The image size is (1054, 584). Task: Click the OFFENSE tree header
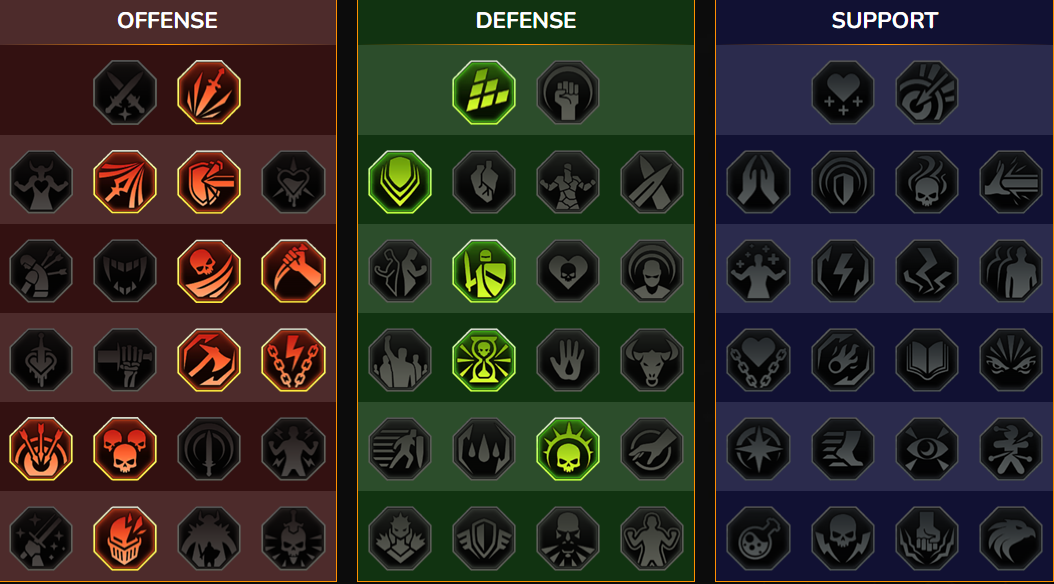click(x=167, y=21)
